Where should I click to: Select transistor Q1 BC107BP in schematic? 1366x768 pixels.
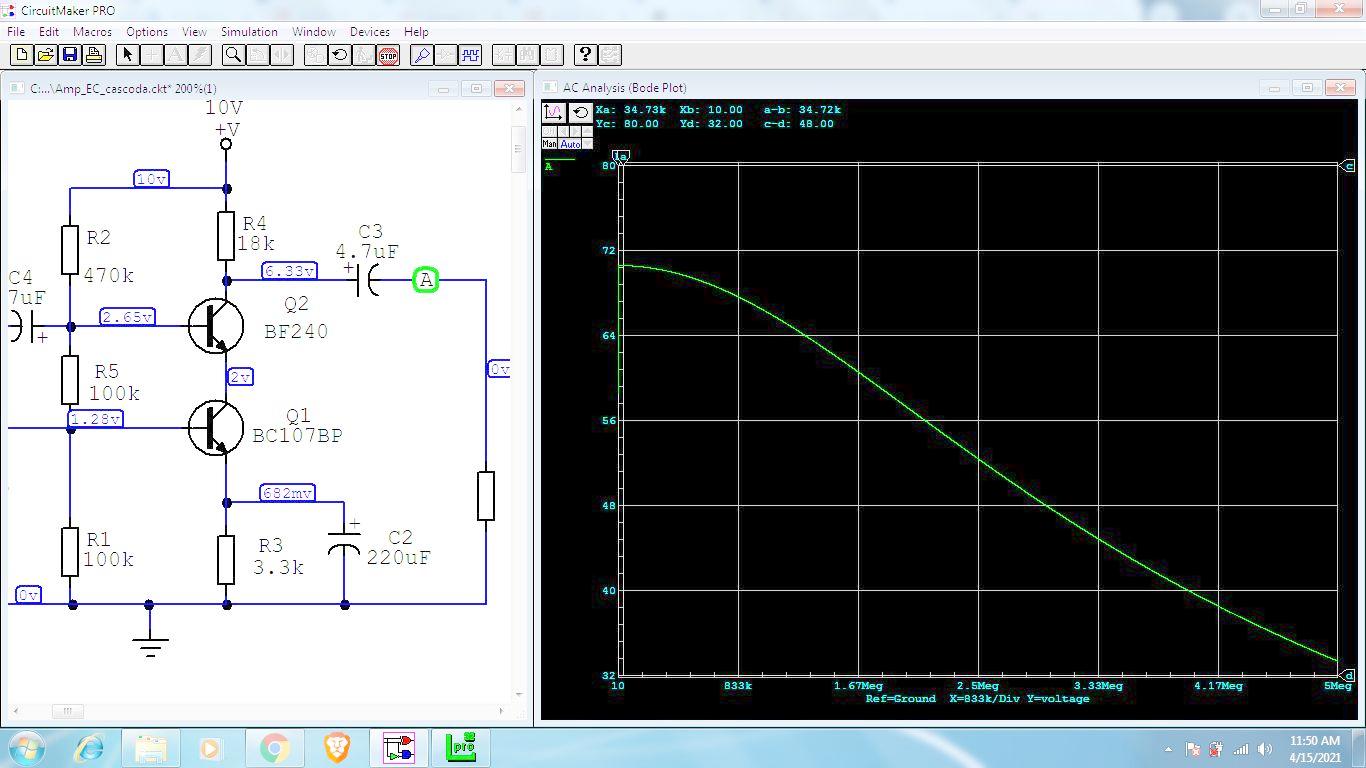(216, 427)
